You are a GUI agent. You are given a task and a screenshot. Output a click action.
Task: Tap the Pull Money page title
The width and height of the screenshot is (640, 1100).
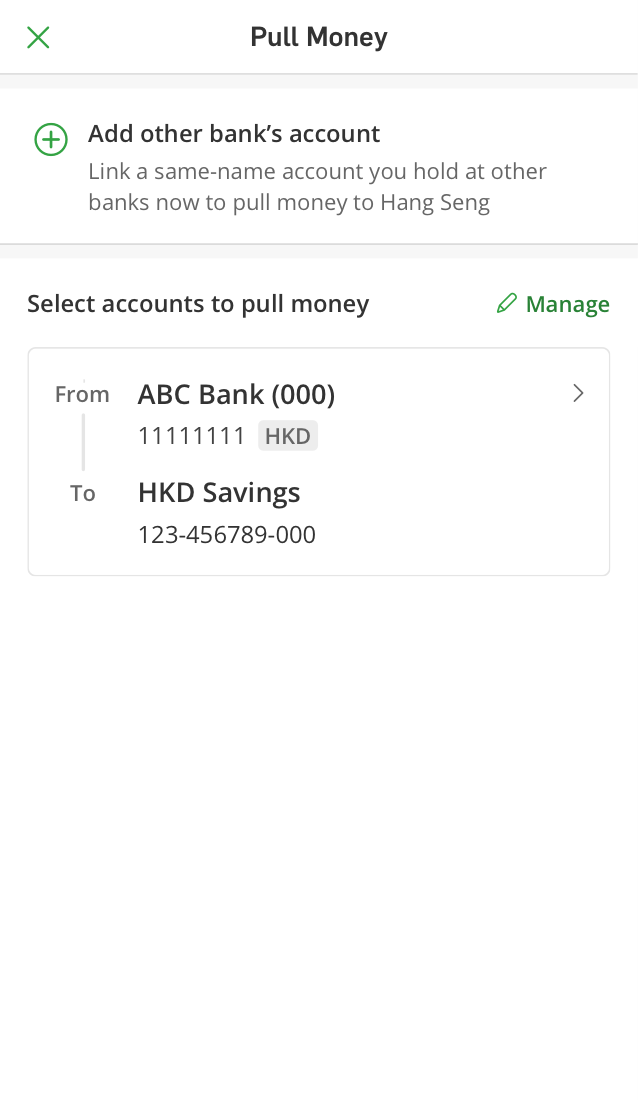pos(319,38)
